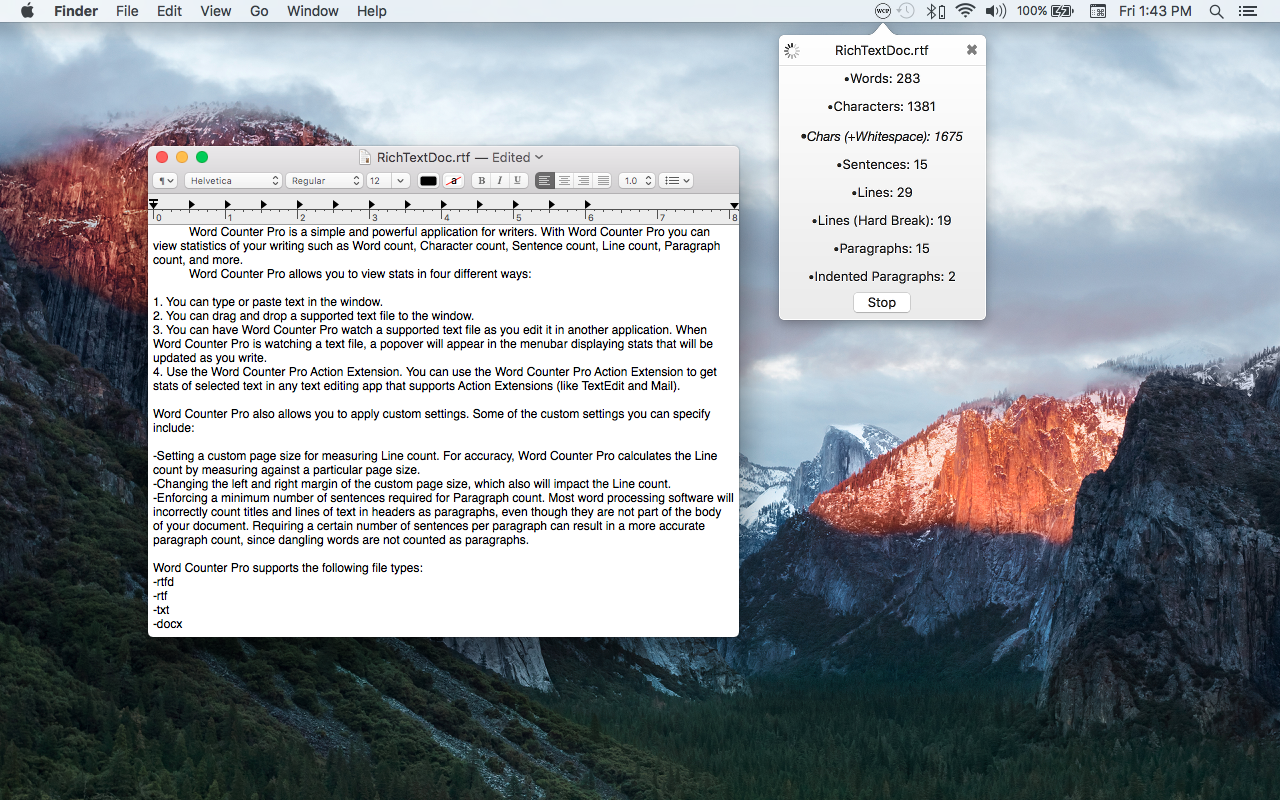Open the Time Machine menubar icon
Screen dimensions: 1280x800
pyautogui.click(x=906, y=11)
